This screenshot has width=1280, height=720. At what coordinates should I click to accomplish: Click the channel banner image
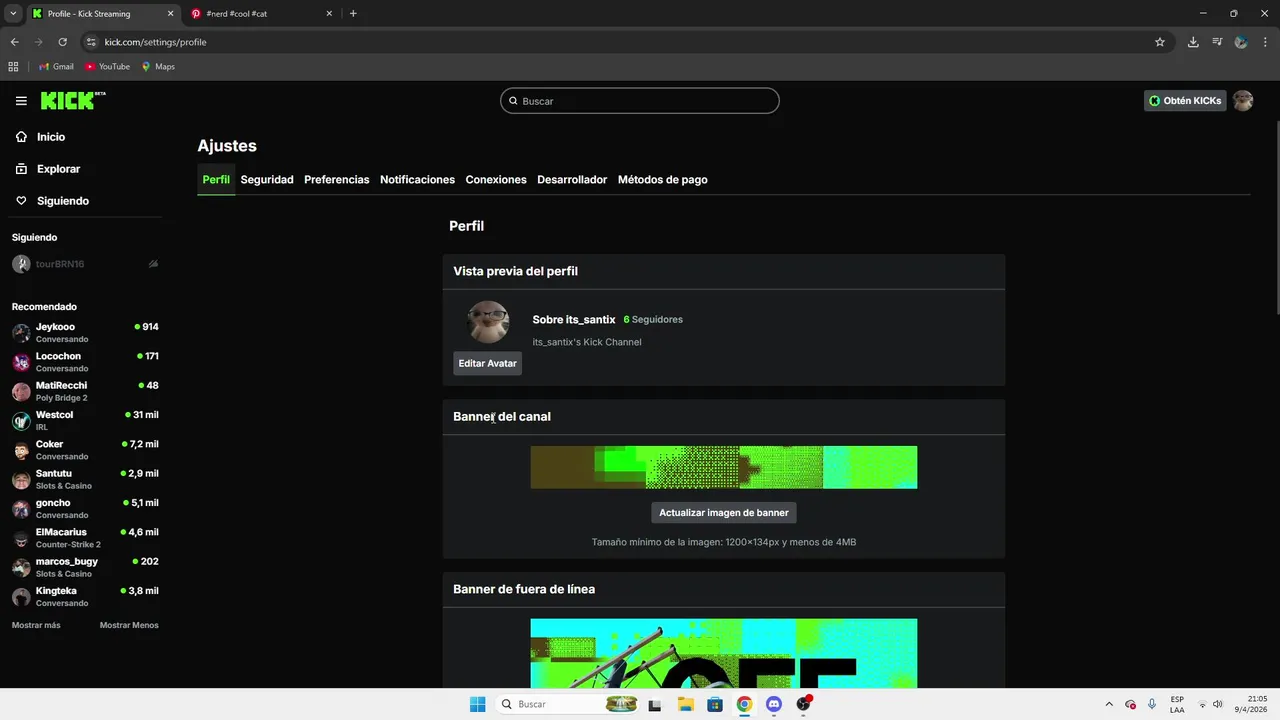tap(724, 467)
